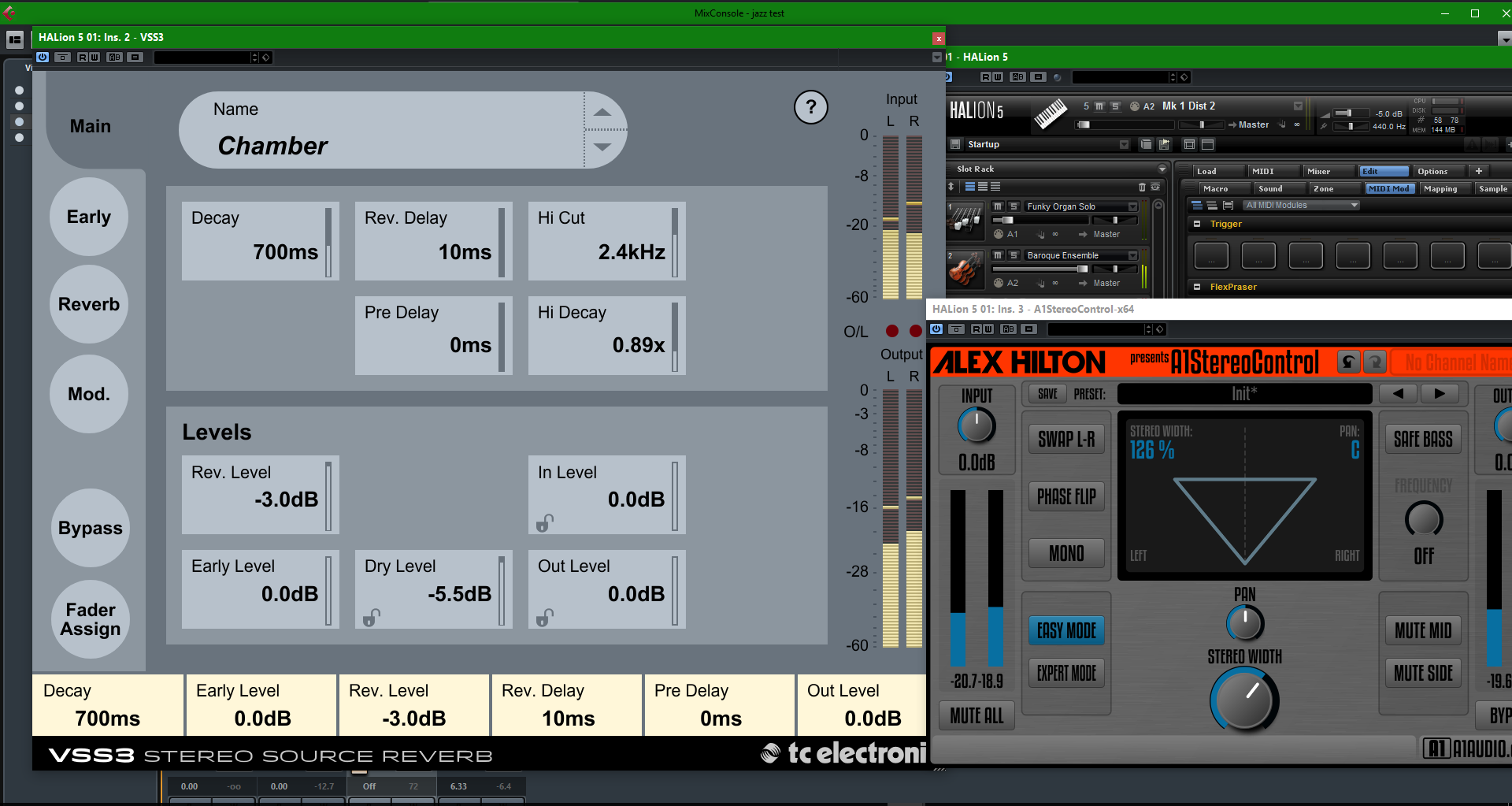This screenshot has height=806, width=1512.
Task: Open Fader Assign in VSS3
Action: (x=91, y=619)
